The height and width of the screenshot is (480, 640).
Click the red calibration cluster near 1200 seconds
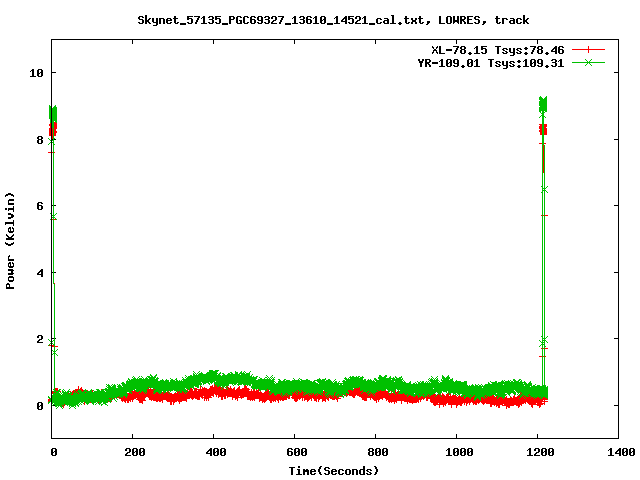click(x=543, y=130)
